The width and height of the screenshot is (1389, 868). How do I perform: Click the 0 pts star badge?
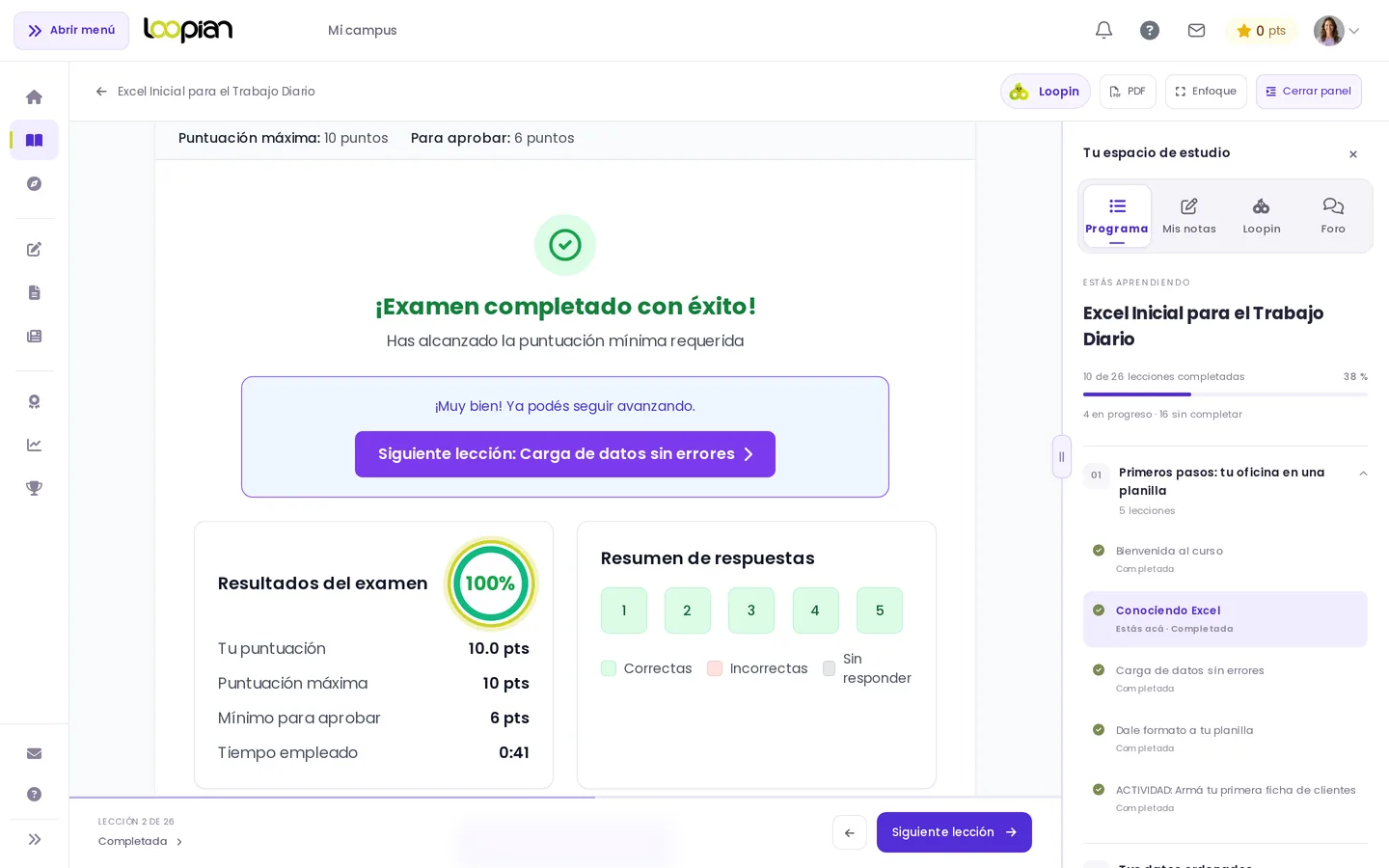1261,31
